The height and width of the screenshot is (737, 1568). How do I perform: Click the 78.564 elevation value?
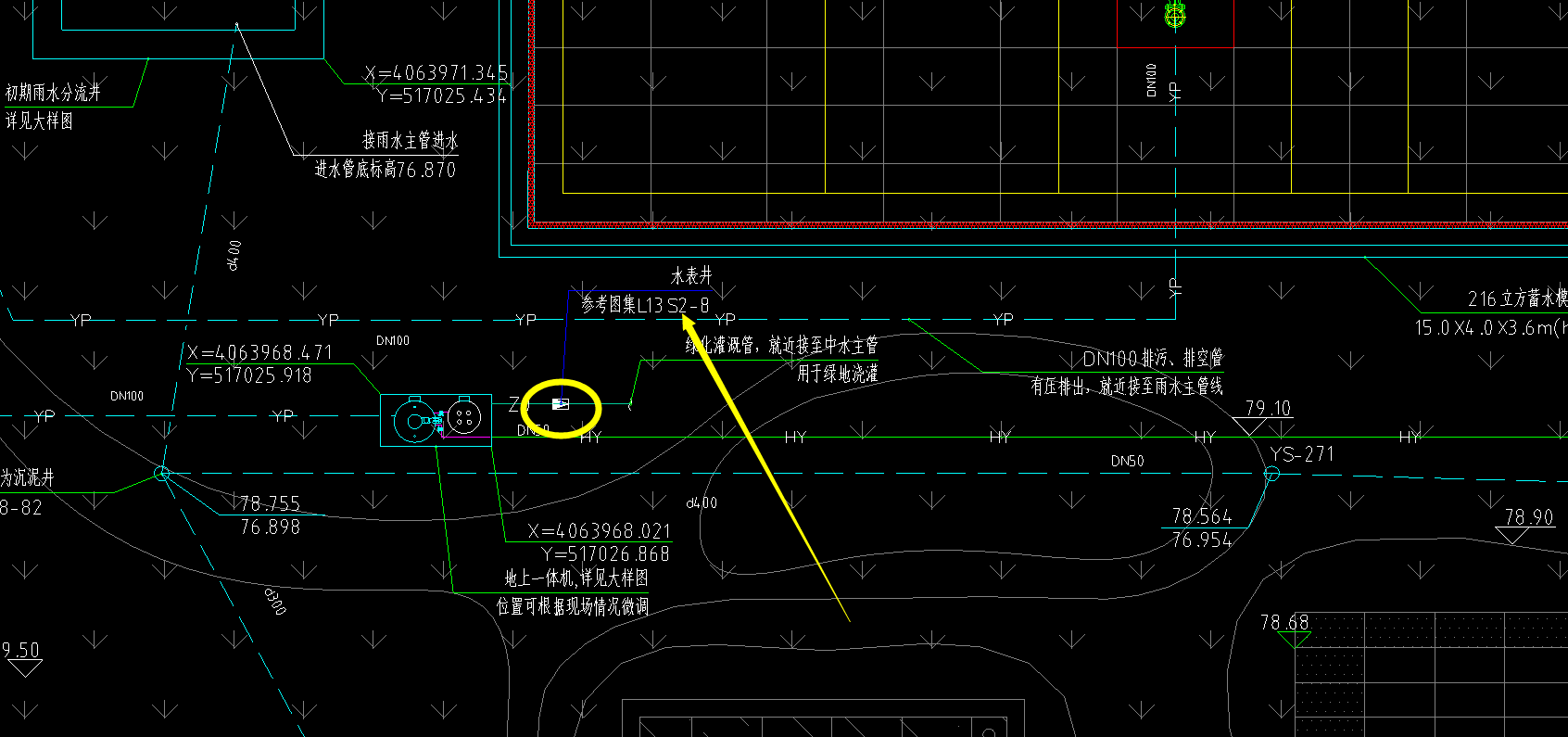[1202, 516]
